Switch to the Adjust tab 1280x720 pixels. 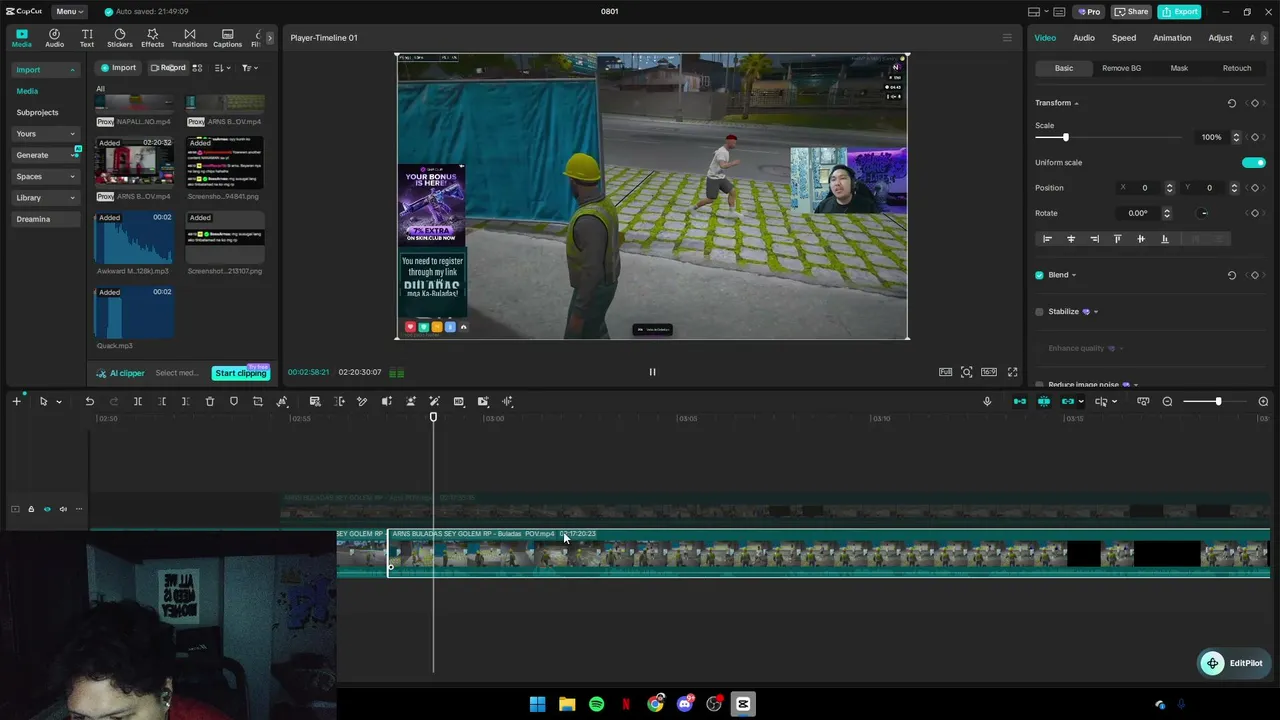1220,38
